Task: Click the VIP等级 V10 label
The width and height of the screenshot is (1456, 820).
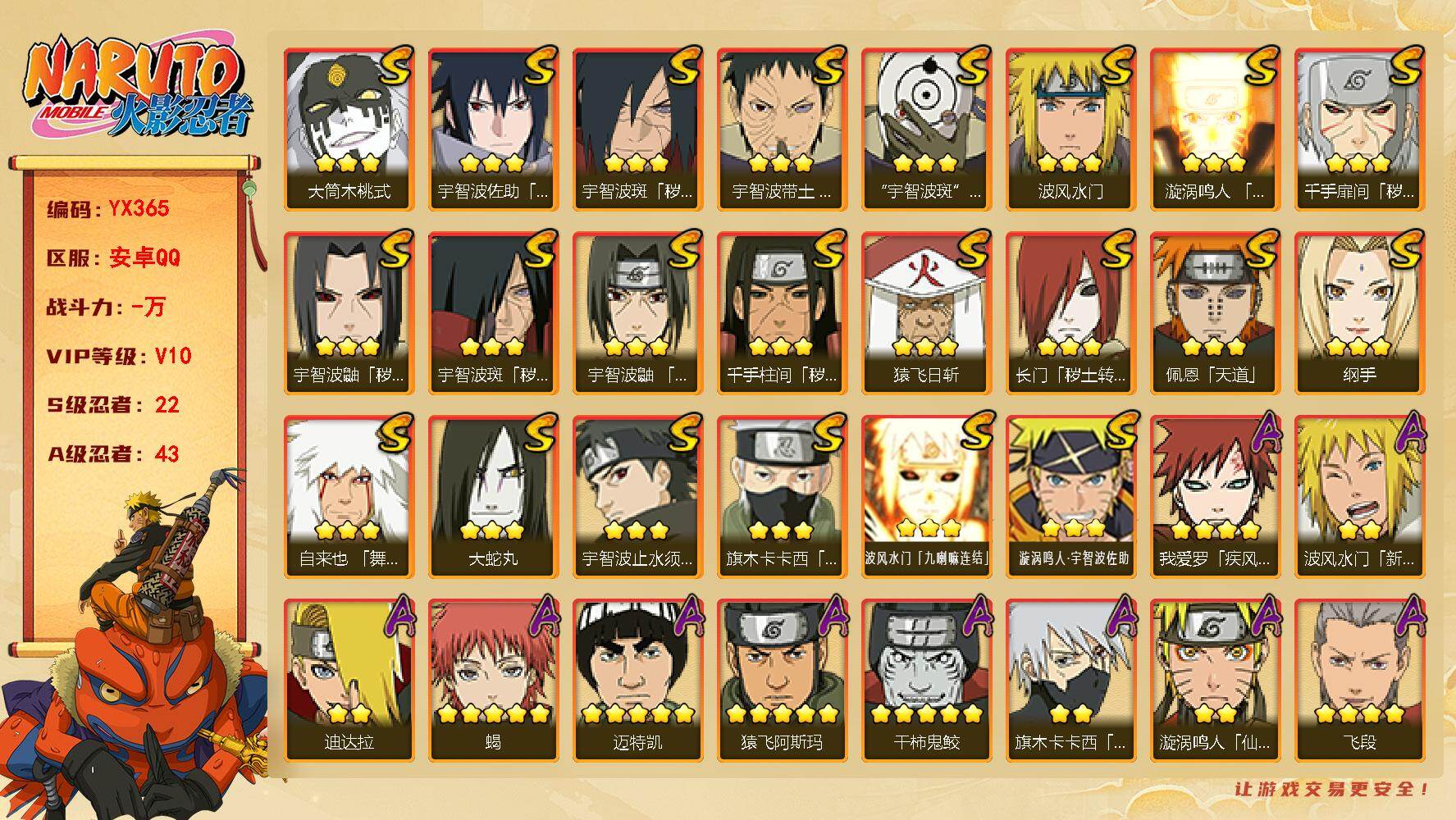Action: tap(119, 356)
